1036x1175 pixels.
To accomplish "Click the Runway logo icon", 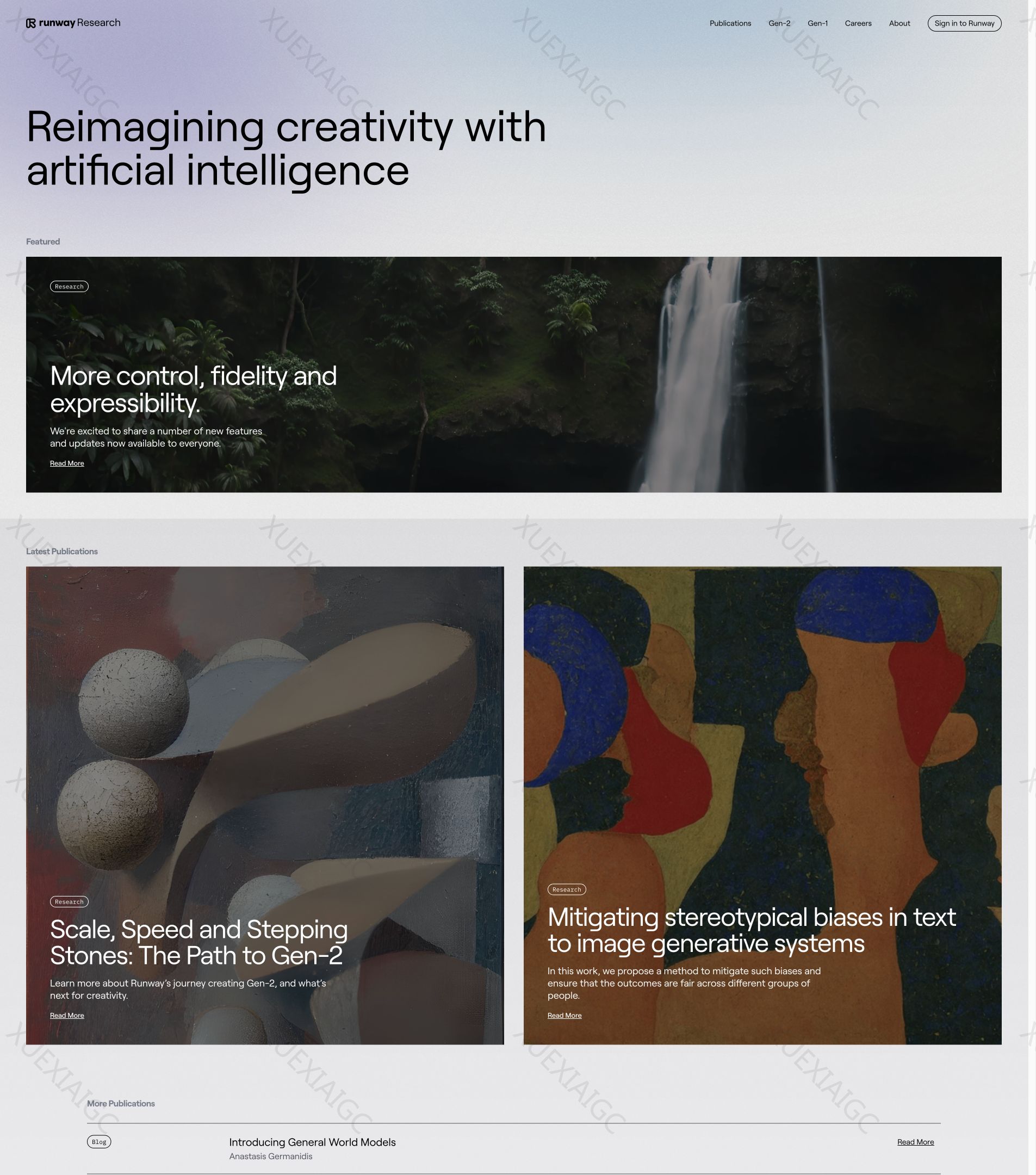I will [31, 23].
